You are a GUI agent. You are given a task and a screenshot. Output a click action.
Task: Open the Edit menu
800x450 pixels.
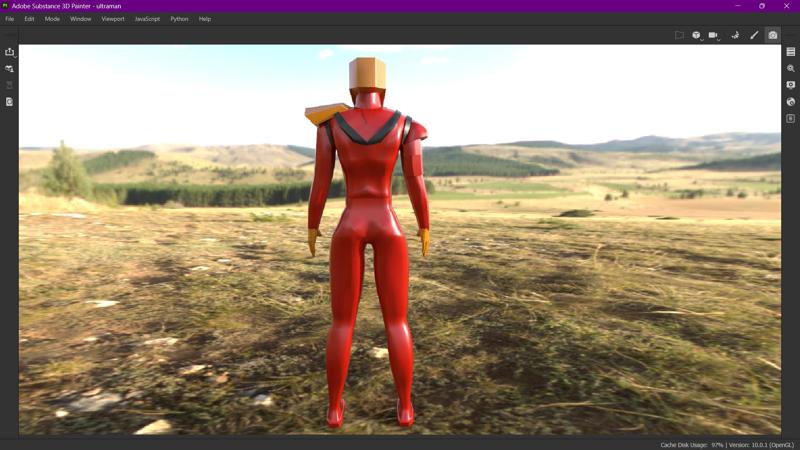pos(29,19)
